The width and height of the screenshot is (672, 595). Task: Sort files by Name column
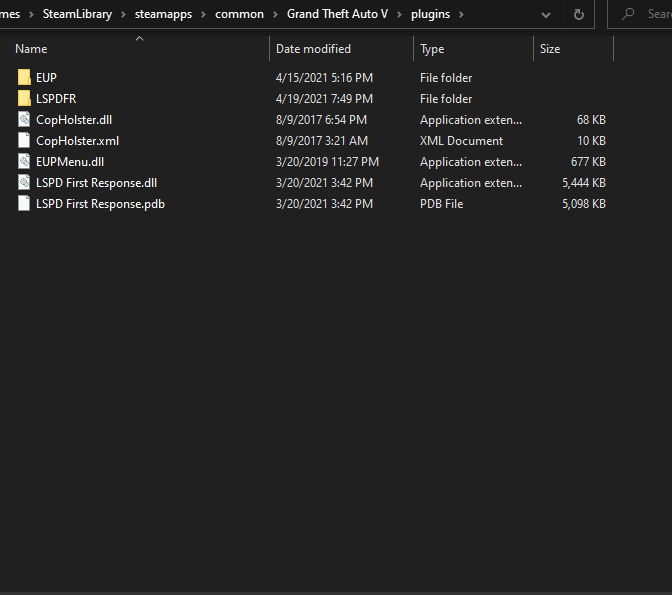coord(31,49)
